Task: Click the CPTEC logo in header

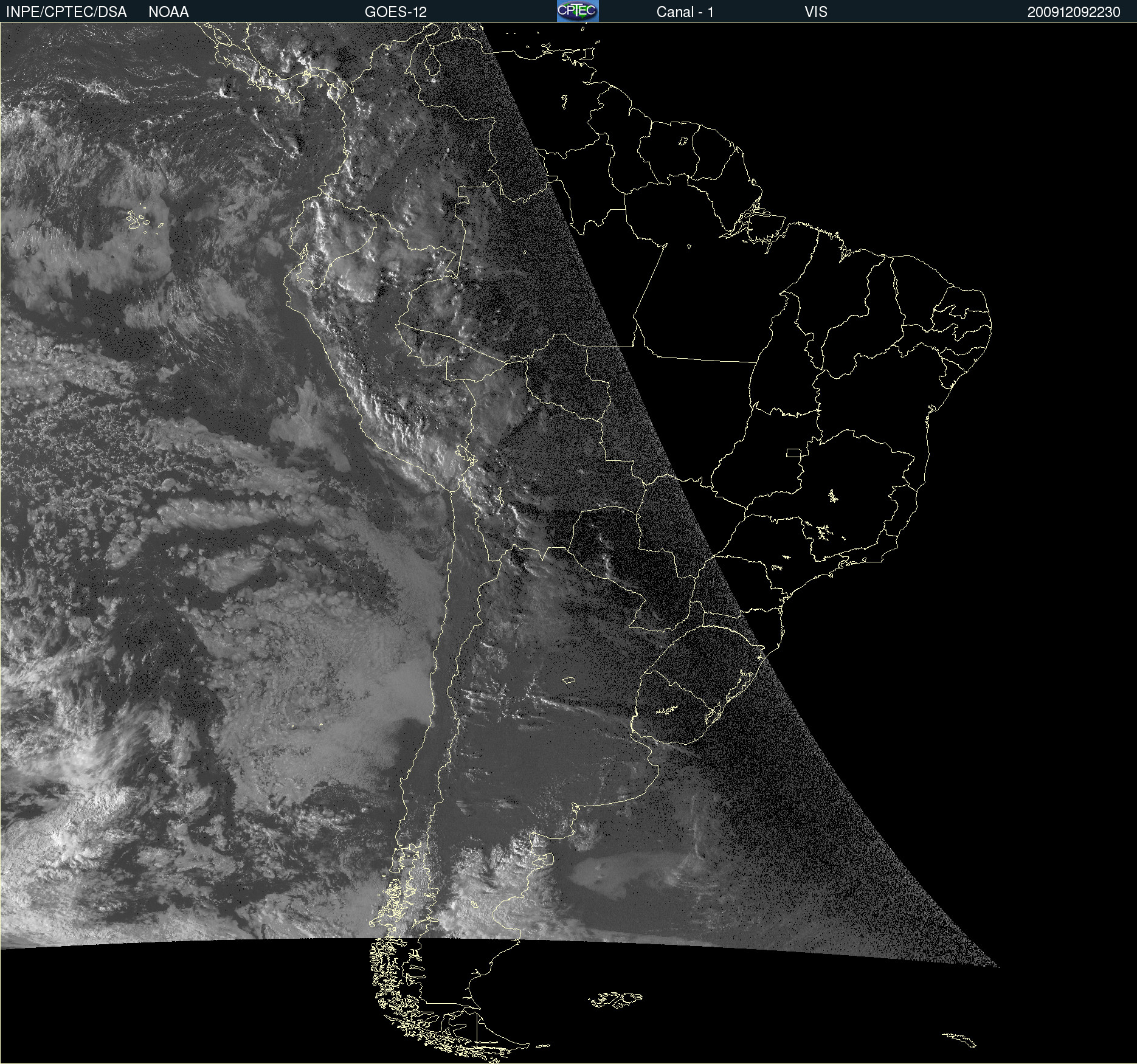Action: tap(578, 11)
